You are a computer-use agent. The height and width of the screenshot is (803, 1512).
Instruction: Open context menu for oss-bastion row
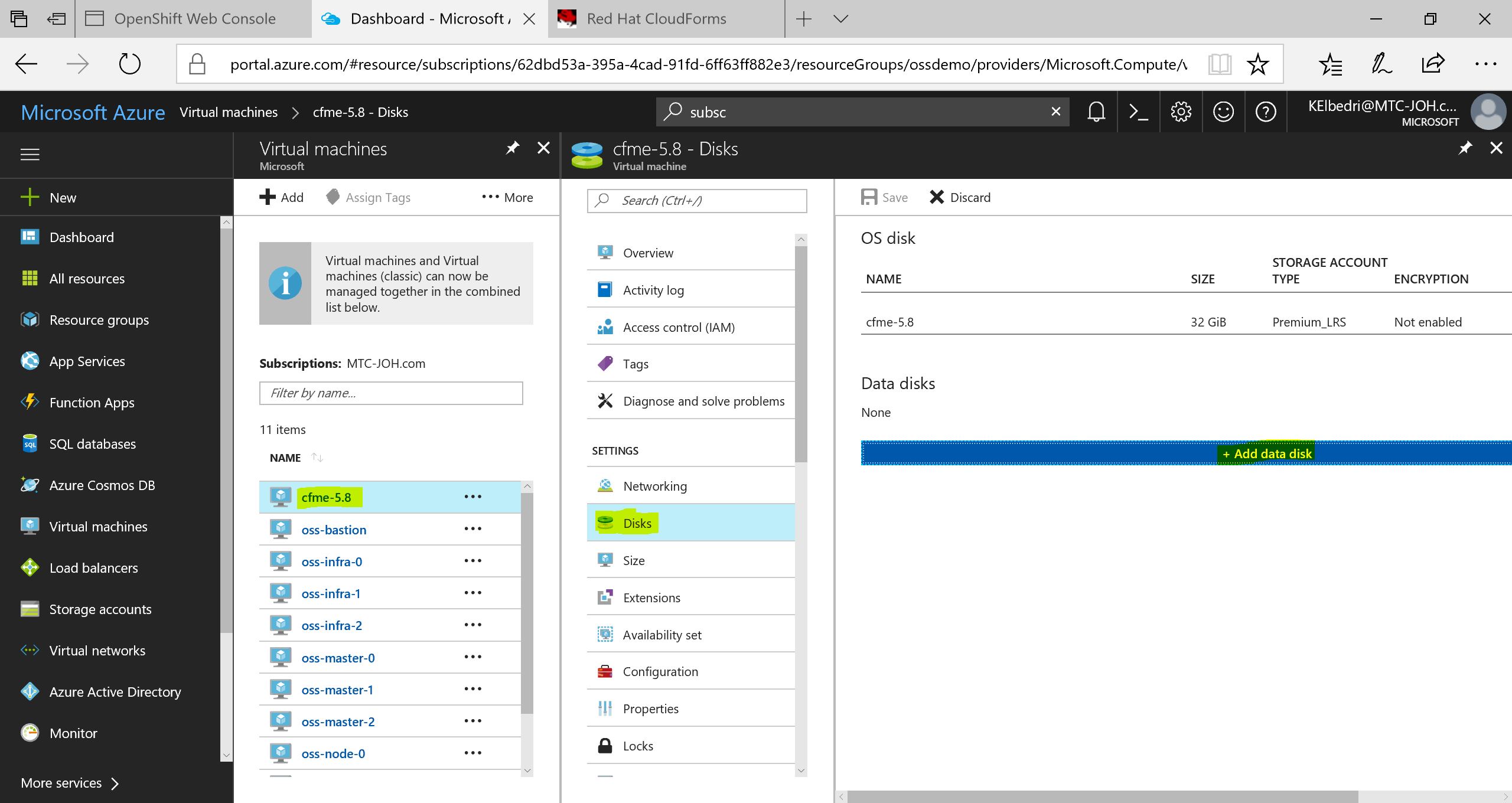coord(472,529)
